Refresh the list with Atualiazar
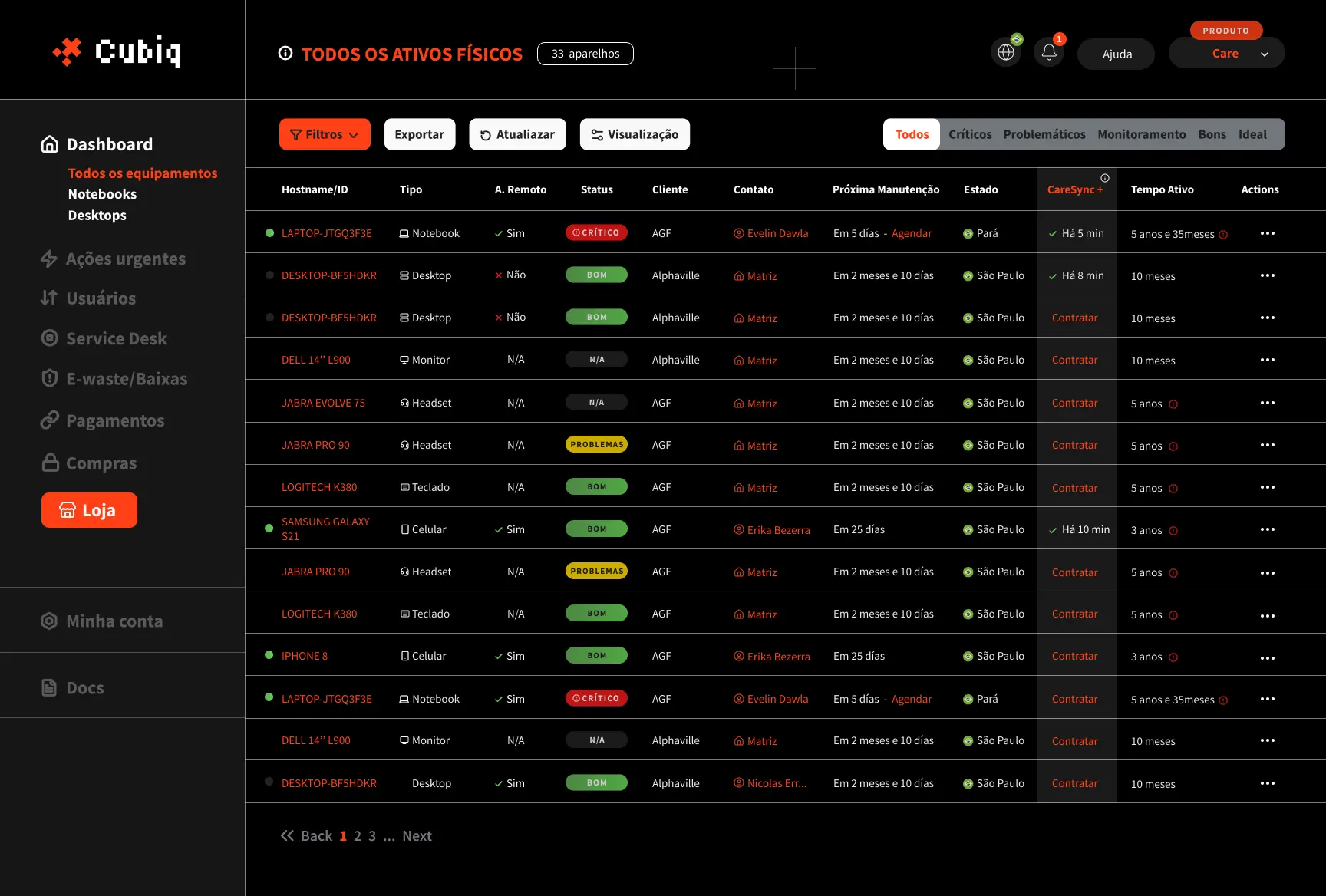Screen dimensions: 1326x896 click(517, 134)
